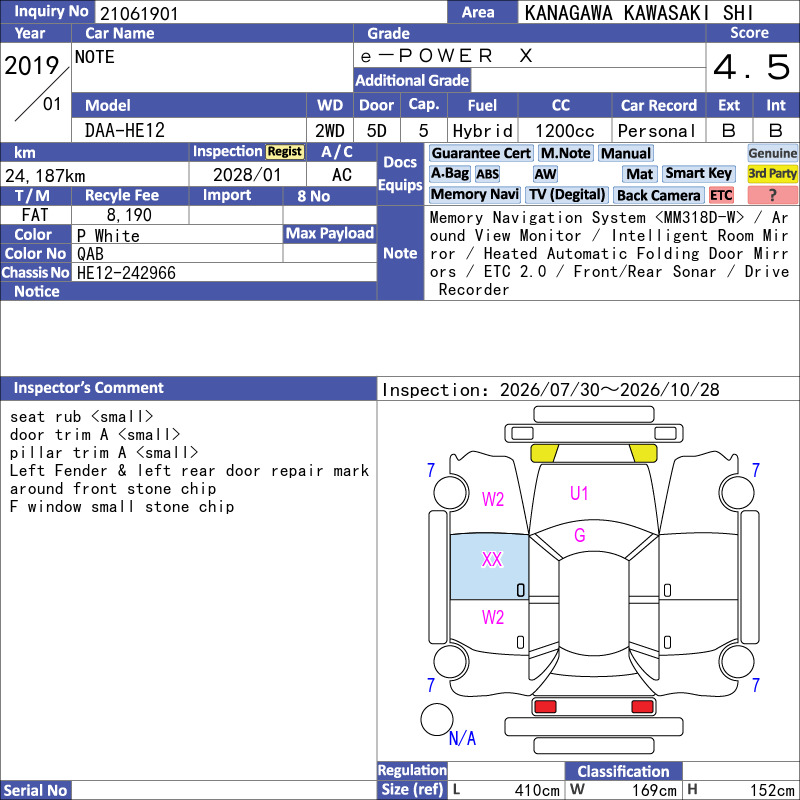The height and width of the screenshot is (800, 800).
Task: Click the height value 152cm
Action: tap(771, 790)
